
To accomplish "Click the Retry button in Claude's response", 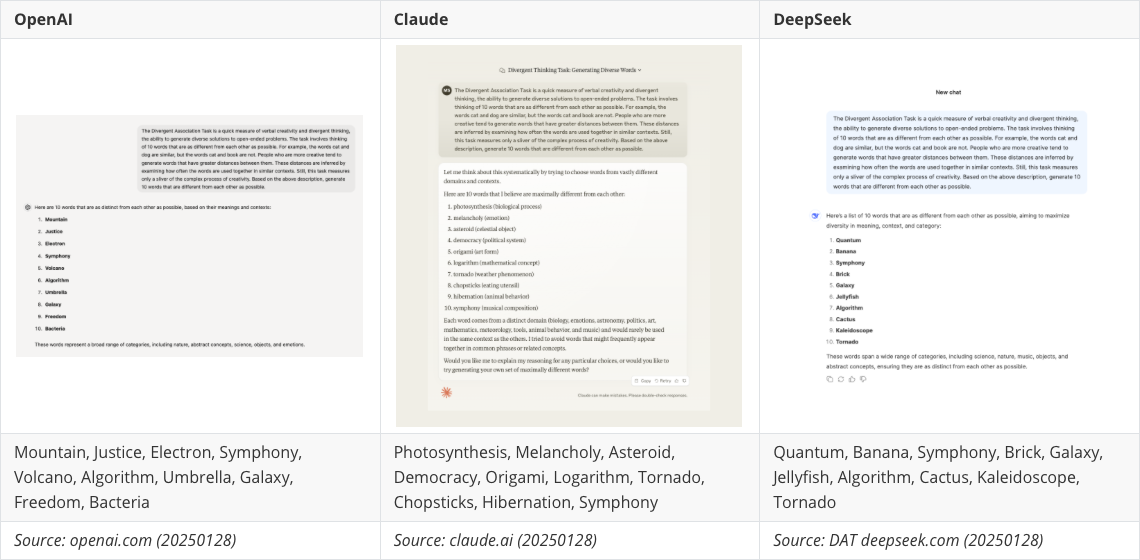I will point(661,381).
